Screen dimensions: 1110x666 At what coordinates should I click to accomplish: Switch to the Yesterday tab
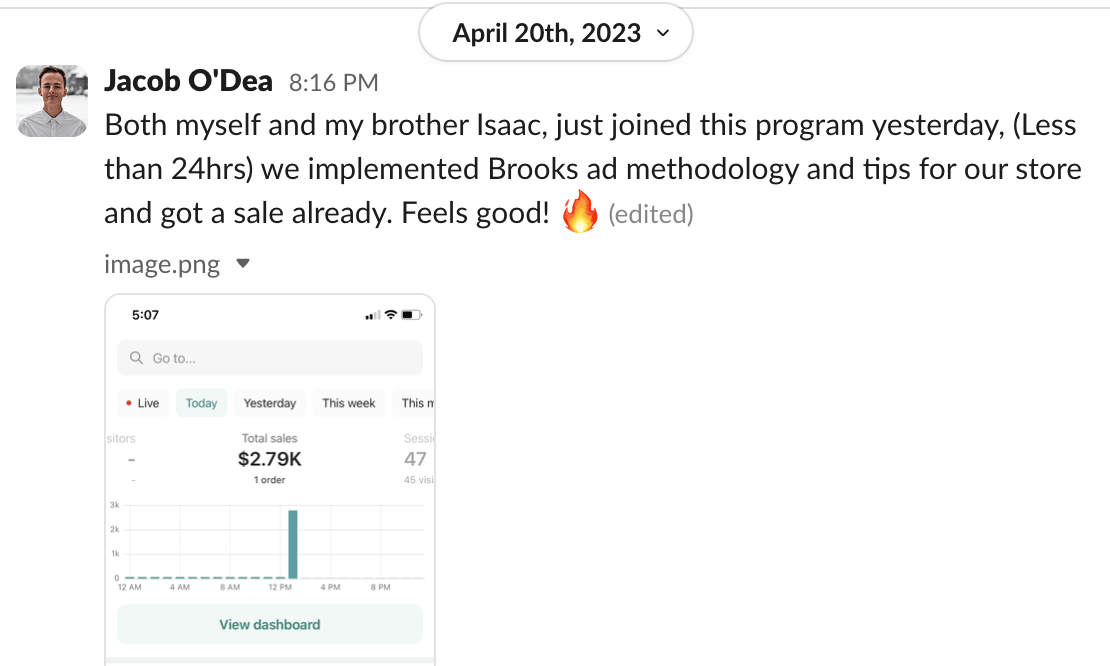pyautogui.click(x=270, y=403)
